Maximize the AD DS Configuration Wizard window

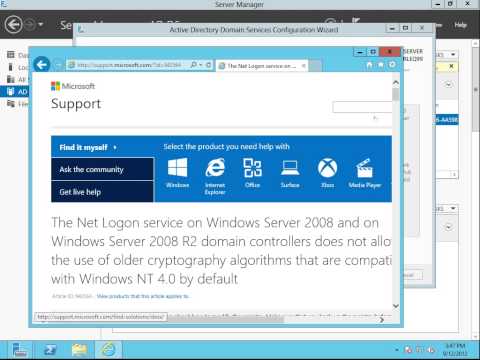pyautogui.click(x=405, y=28)
